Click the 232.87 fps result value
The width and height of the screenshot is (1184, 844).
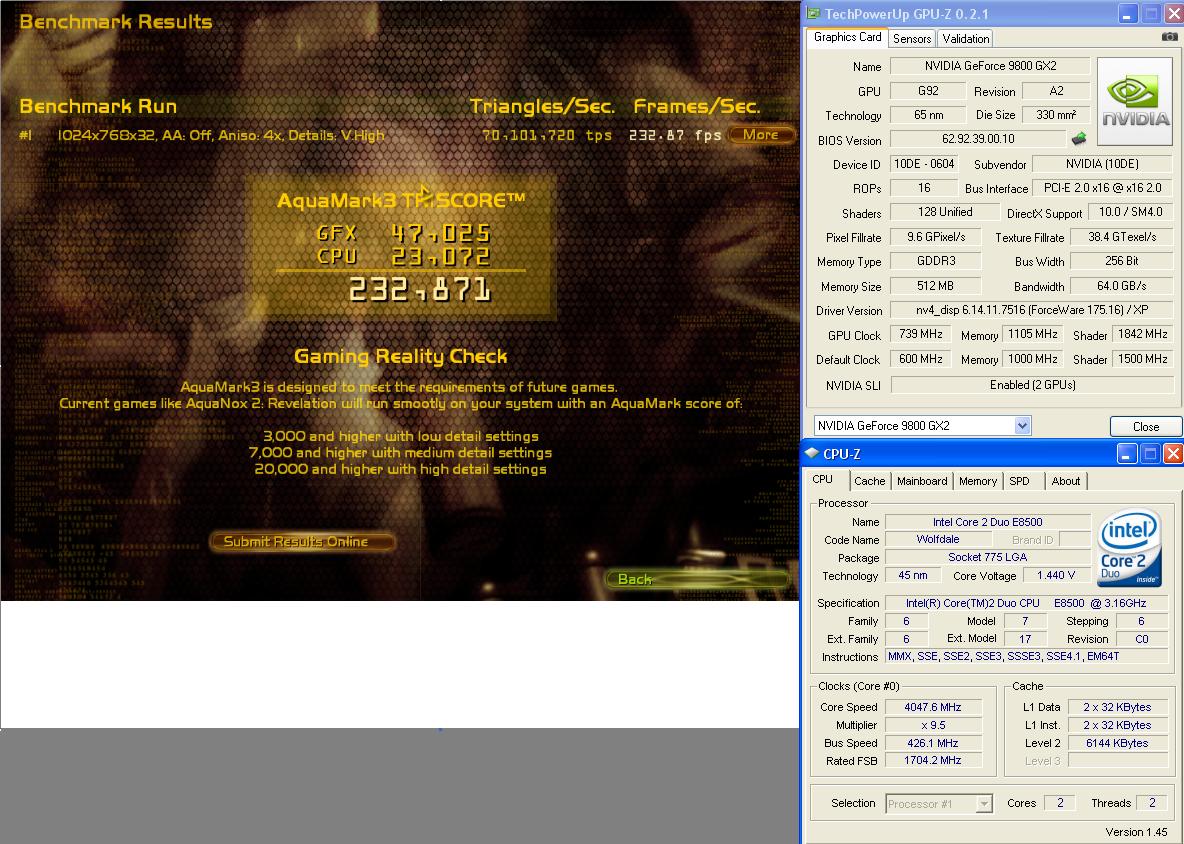click(x=674, y=135)
